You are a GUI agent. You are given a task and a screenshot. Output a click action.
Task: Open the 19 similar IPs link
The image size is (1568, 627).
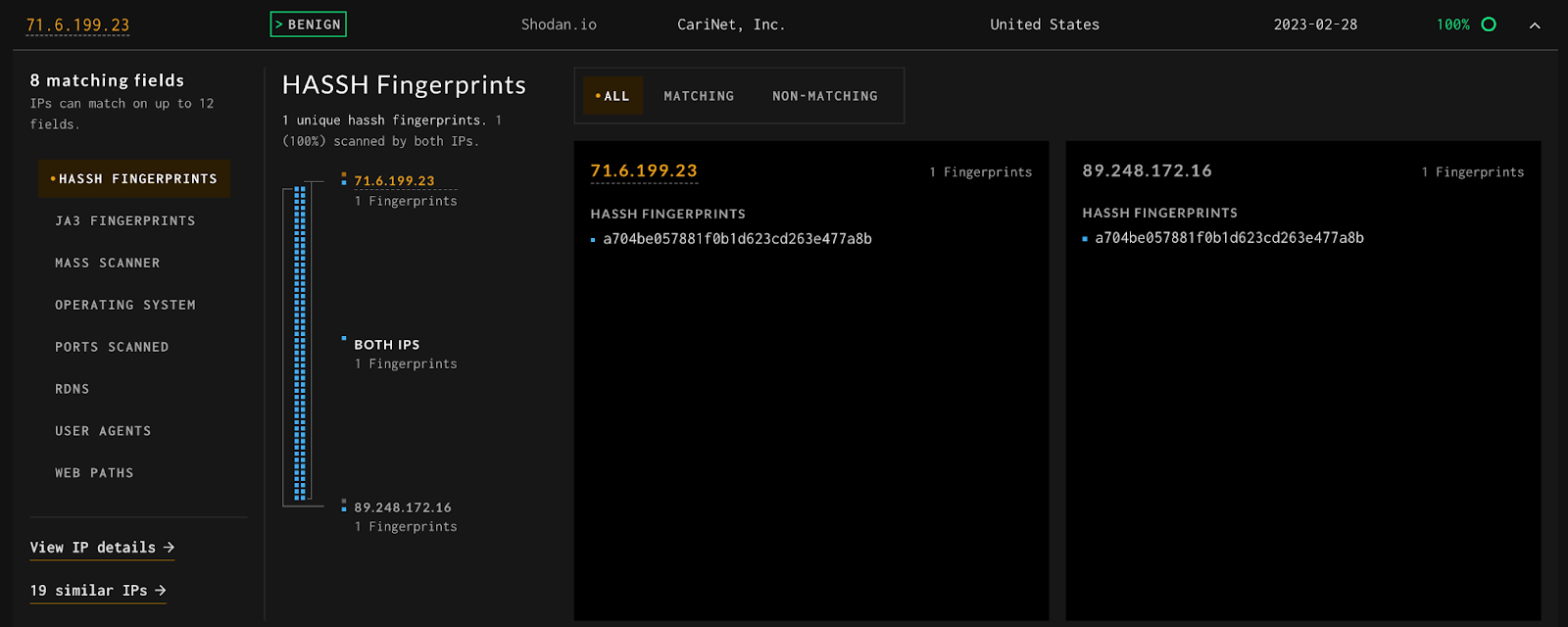click(98, 591)
